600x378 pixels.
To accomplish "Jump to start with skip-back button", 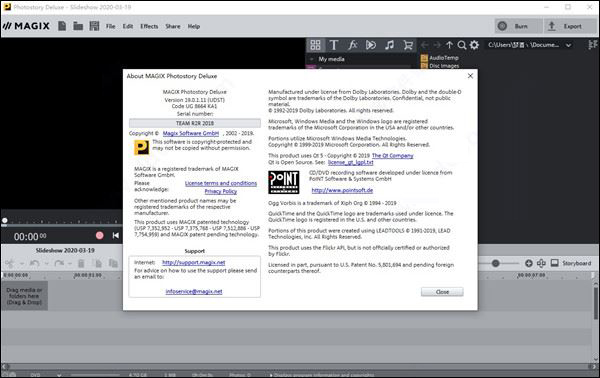I will [x=116, y=235].
